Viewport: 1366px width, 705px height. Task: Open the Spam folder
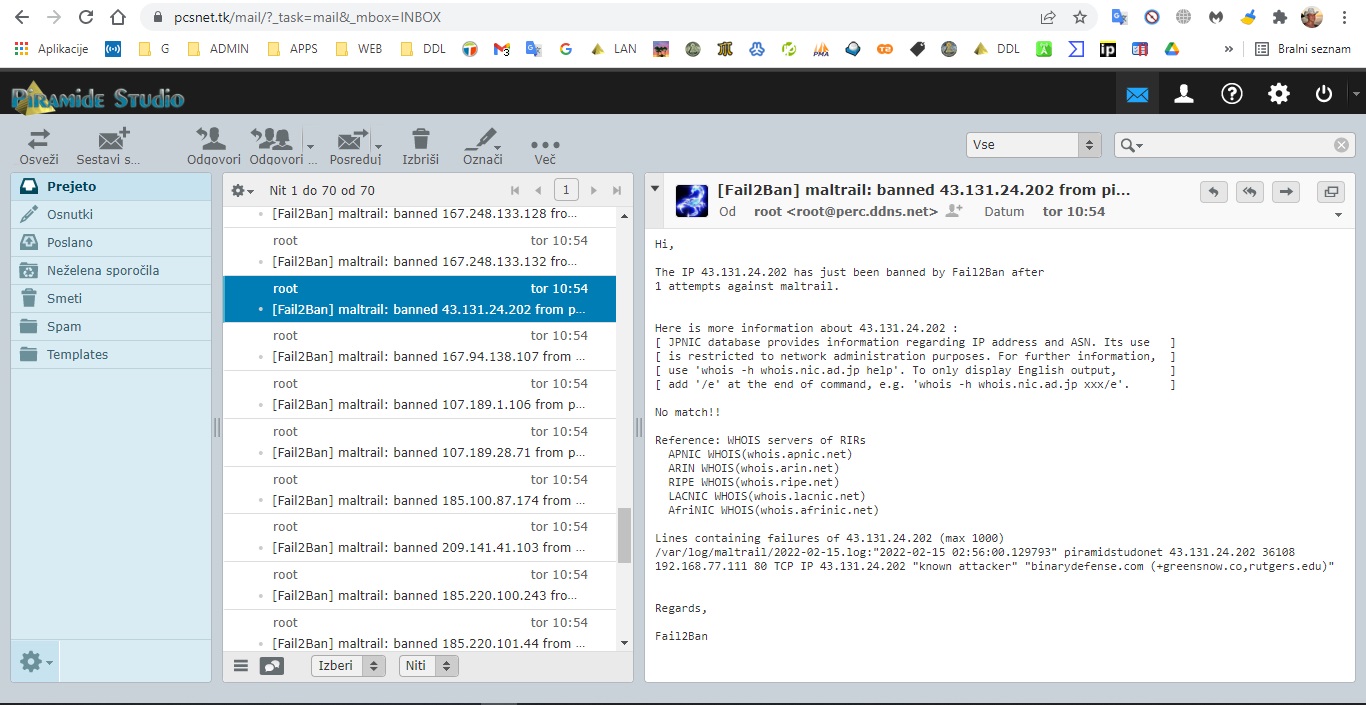(111, 327)
